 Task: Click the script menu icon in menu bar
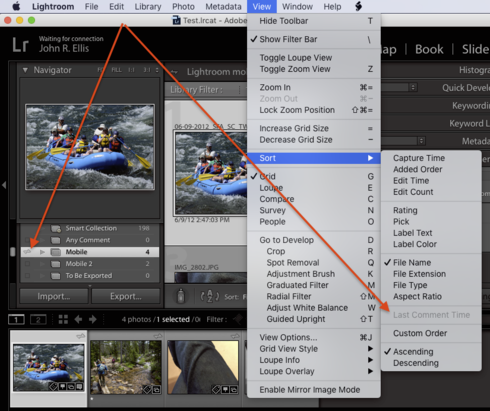[x=358, y=6]
